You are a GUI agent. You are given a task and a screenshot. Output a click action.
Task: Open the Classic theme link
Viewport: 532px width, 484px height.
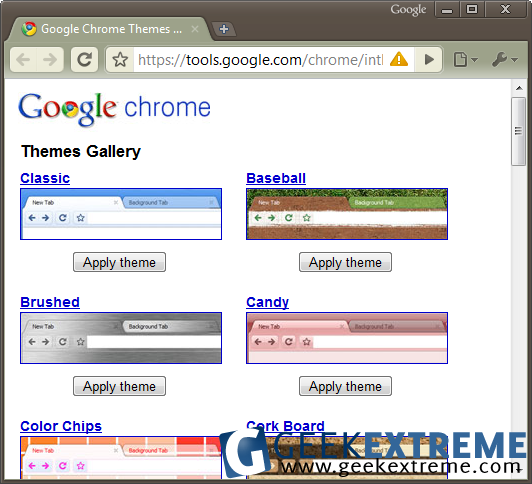[x=45, y=178]
